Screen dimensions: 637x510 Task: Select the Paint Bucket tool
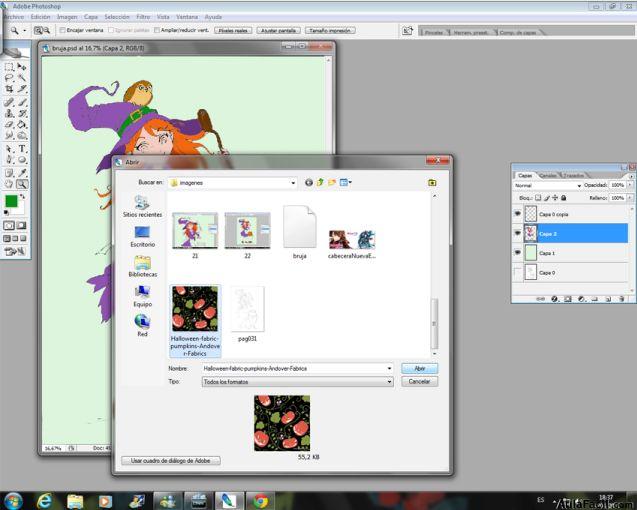point(22,124)
